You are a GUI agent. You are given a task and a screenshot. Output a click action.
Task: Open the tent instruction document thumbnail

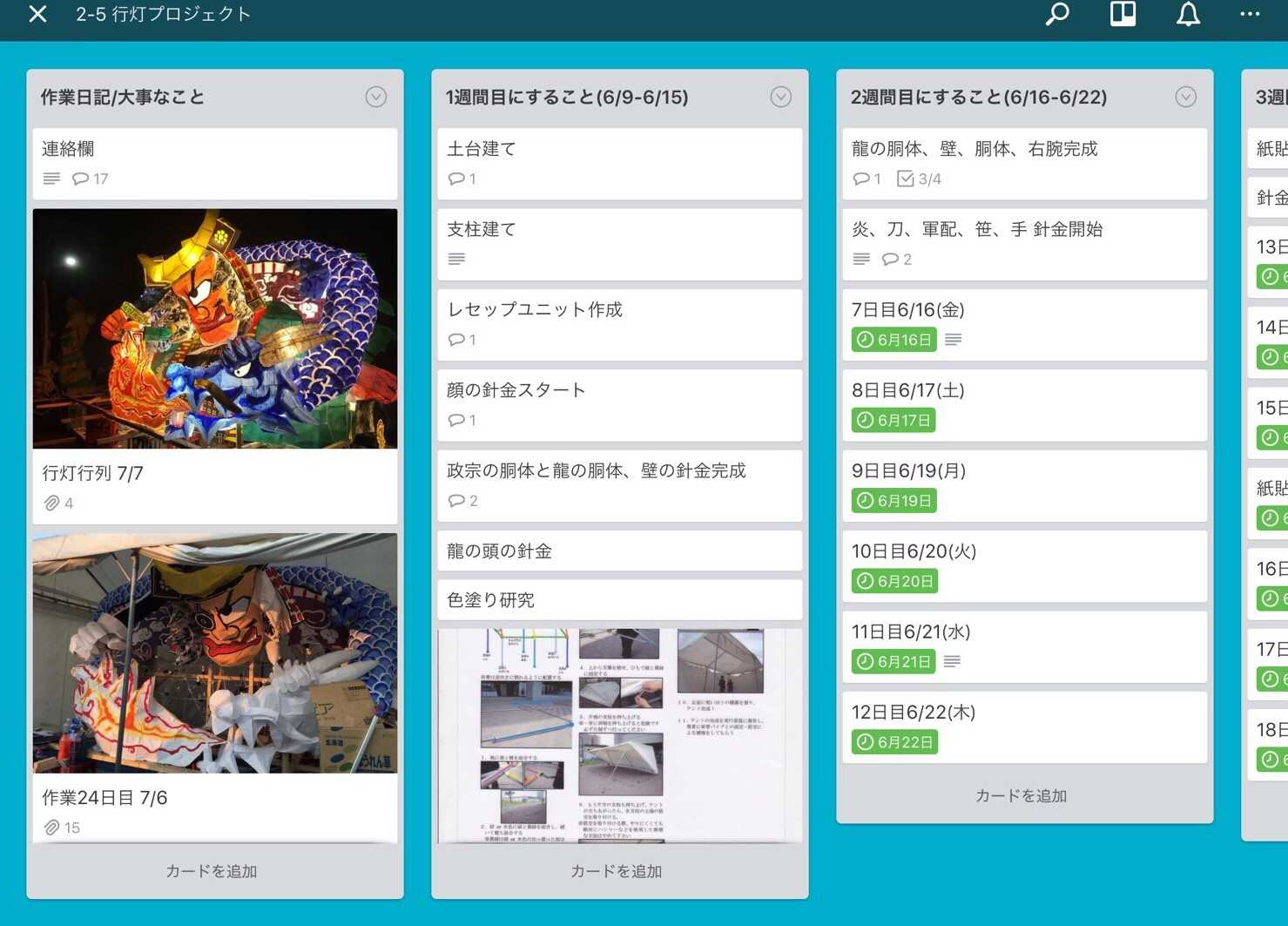pyautogui.click(x=619, y=736)
